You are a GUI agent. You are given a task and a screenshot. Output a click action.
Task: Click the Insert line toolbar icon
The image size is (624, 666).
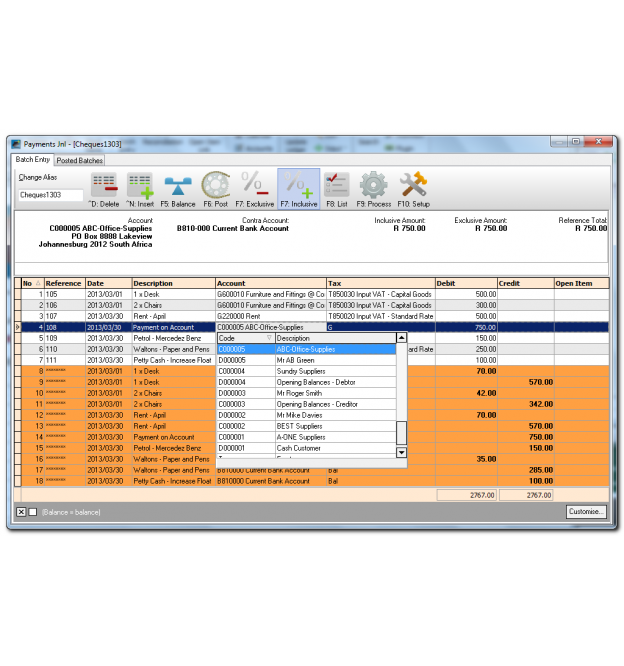click(x=139, y=185)
